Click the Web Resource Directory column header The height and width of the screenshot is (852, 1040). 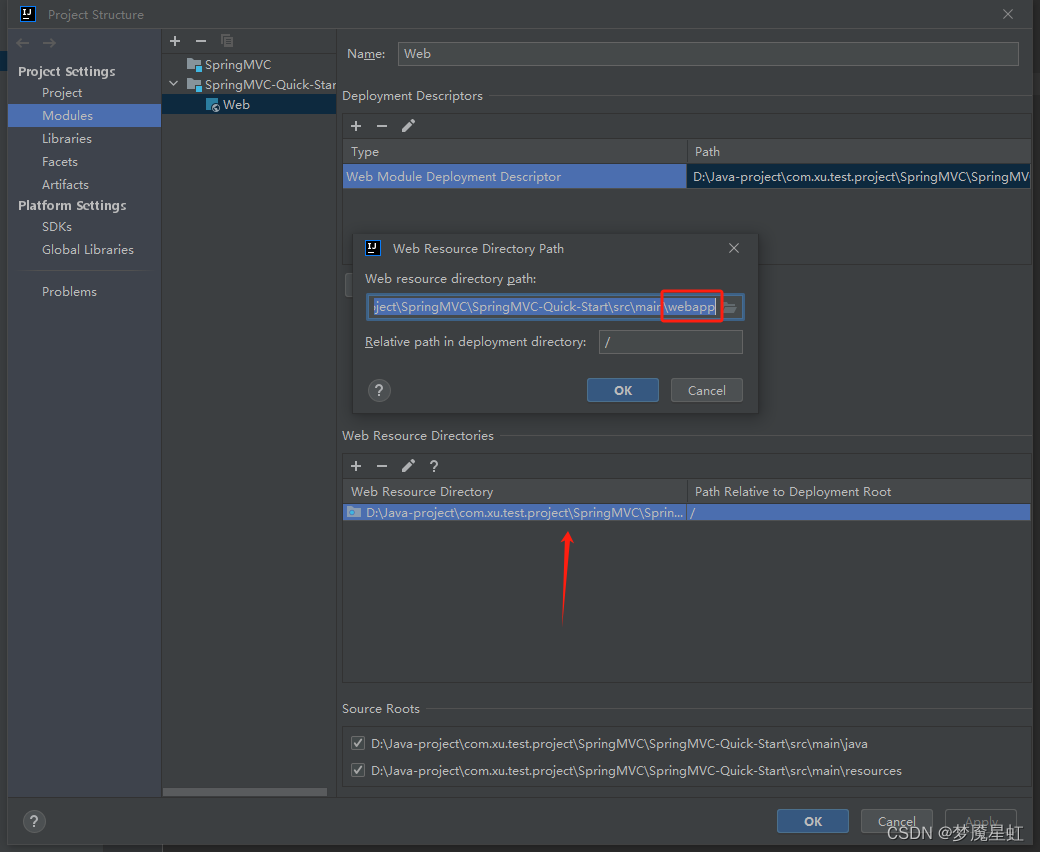(x=514, y=492)
